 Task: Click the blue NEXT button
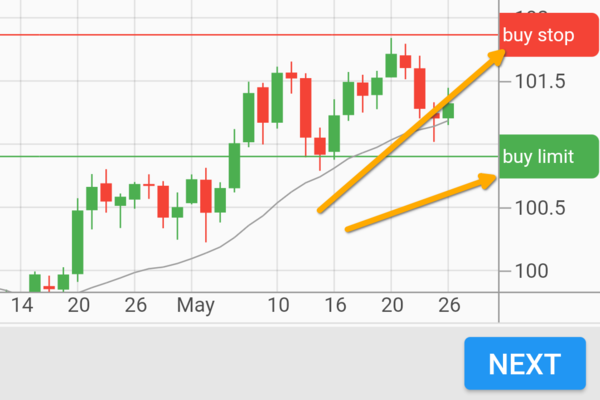point(525,363)
